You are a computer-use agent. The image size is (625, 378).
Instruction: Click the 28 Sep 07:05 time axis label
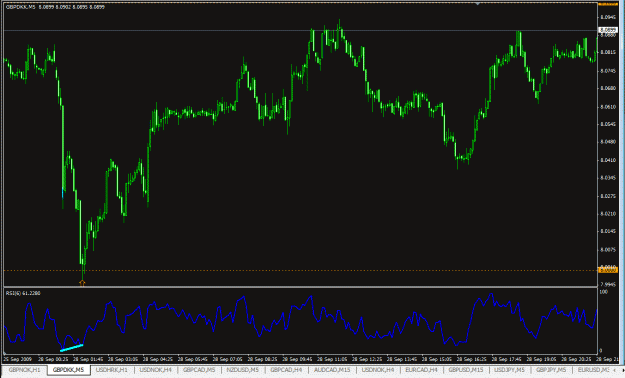(x=227, y=359)
